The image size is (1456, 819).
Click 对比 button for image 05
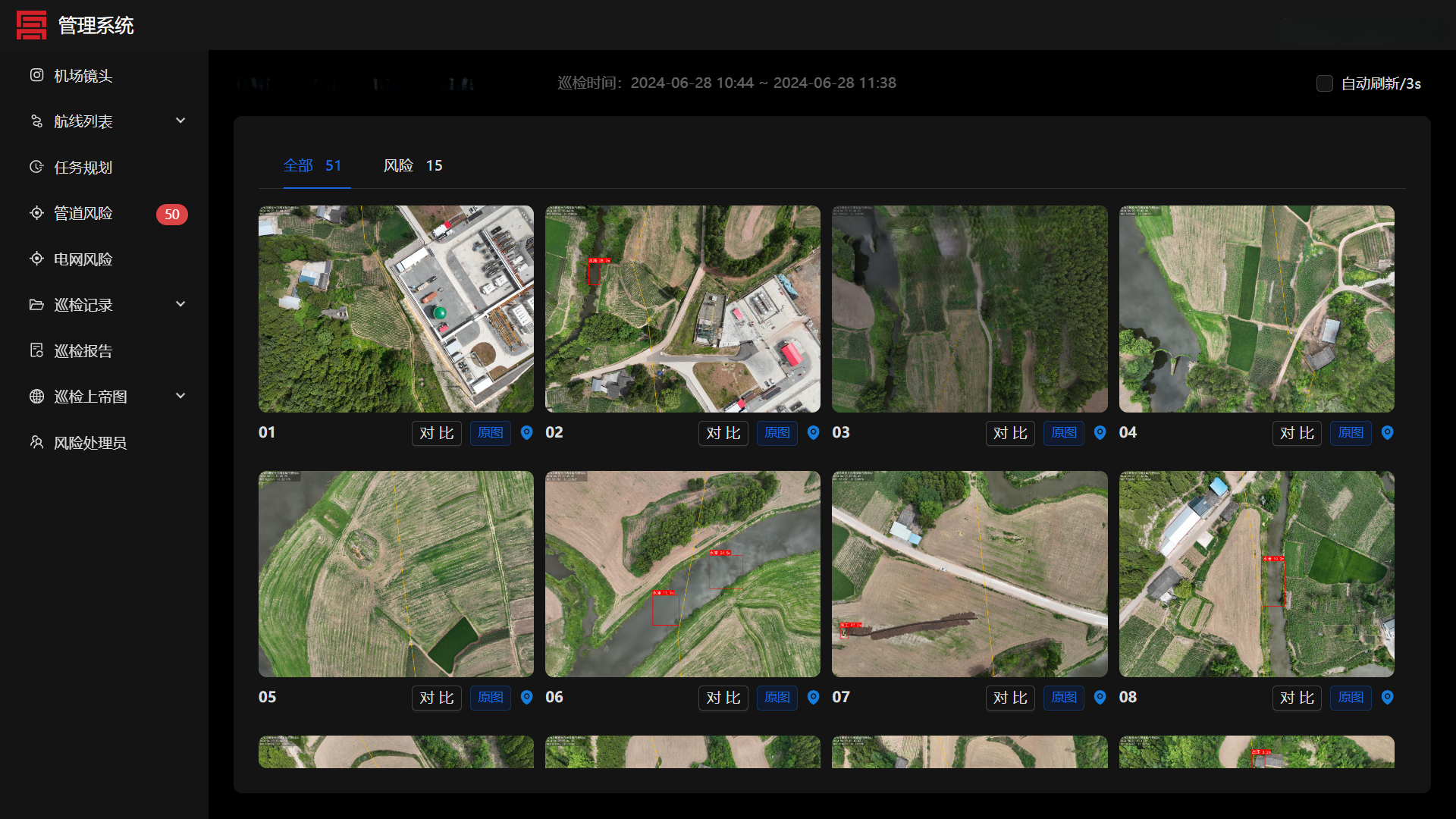coord(437,698)
